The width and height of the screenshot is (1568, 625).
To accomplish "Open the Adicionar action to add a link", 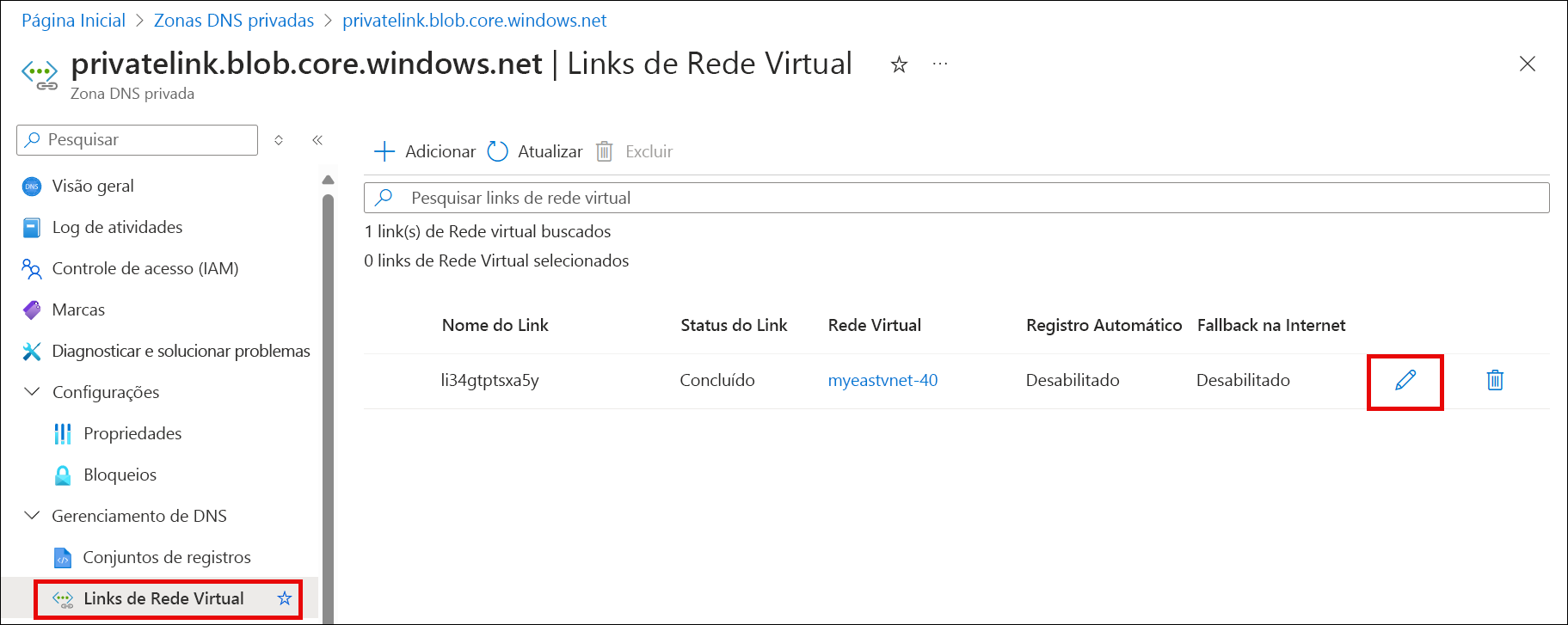I will (x=424, y=150).
